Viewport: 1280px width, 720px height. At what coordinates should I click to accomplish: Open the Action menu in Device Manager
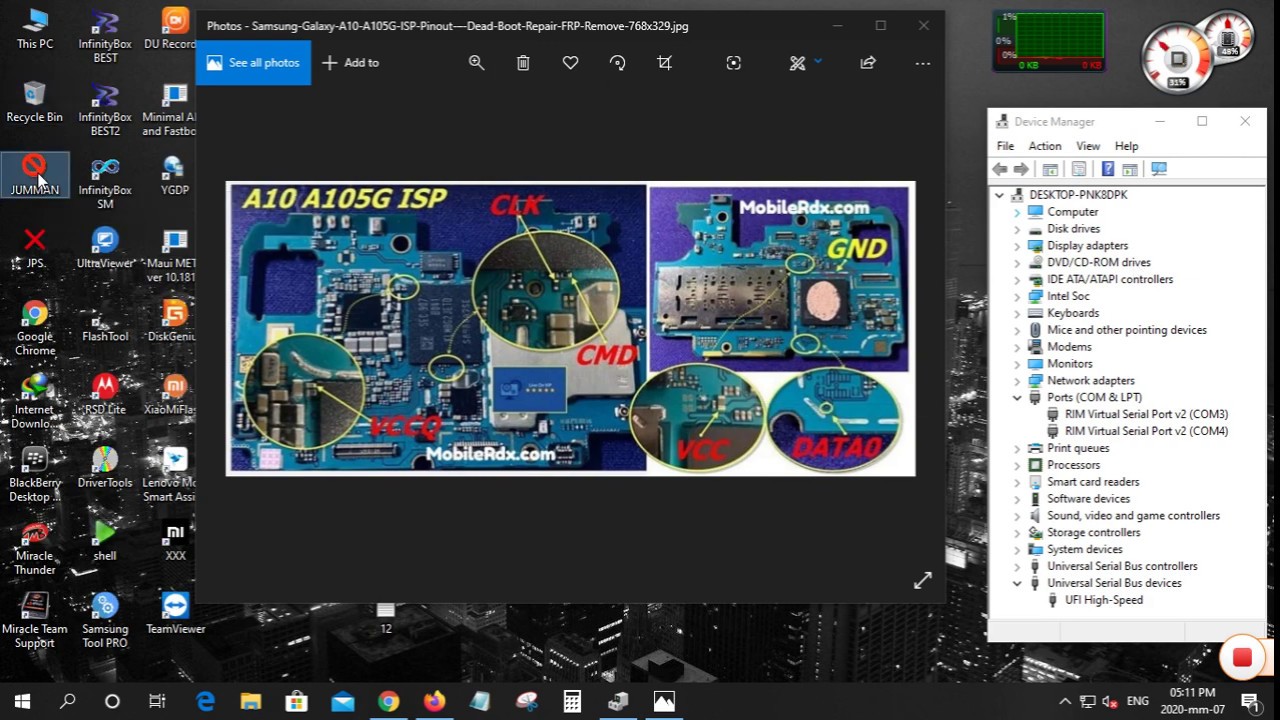(x=1045, y=146)
